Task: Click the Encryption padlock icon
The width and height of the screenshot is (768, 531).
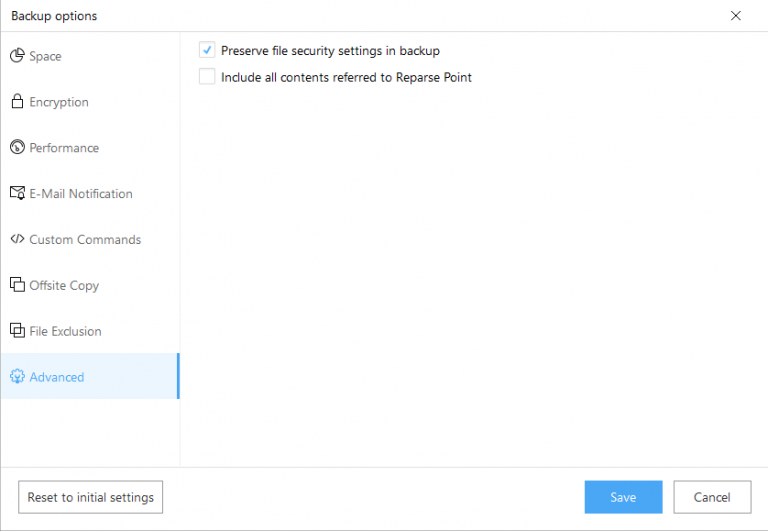Action: [x=17, y=102]
